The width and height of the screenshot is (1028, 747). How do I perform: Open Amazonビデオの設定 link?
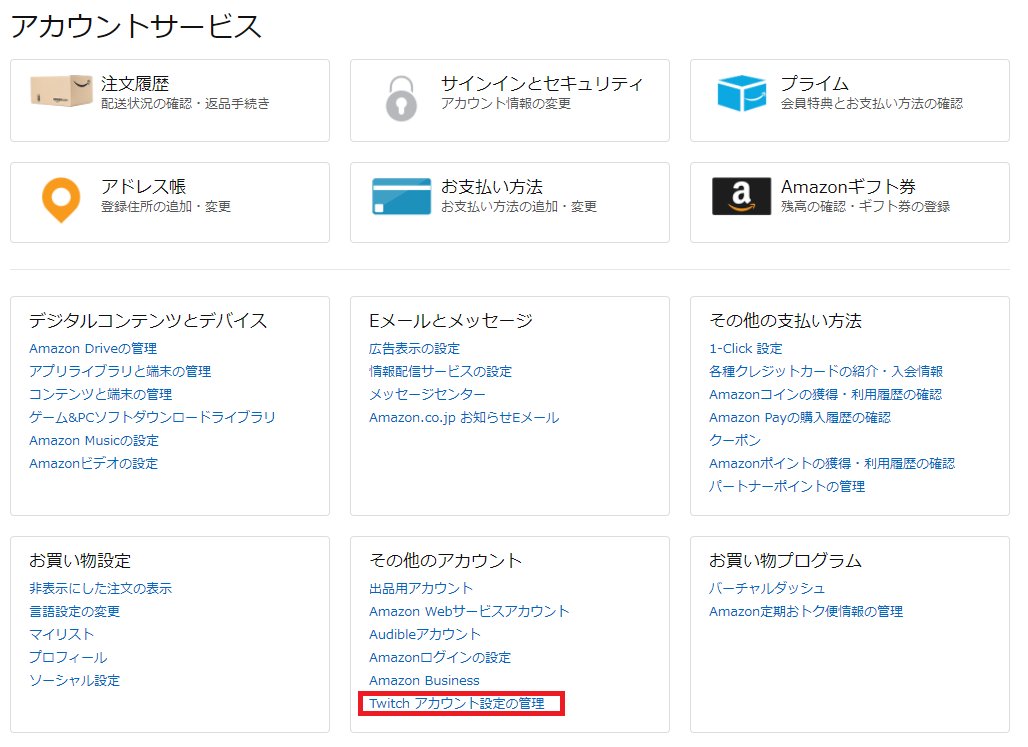click(x=94, y=463)
